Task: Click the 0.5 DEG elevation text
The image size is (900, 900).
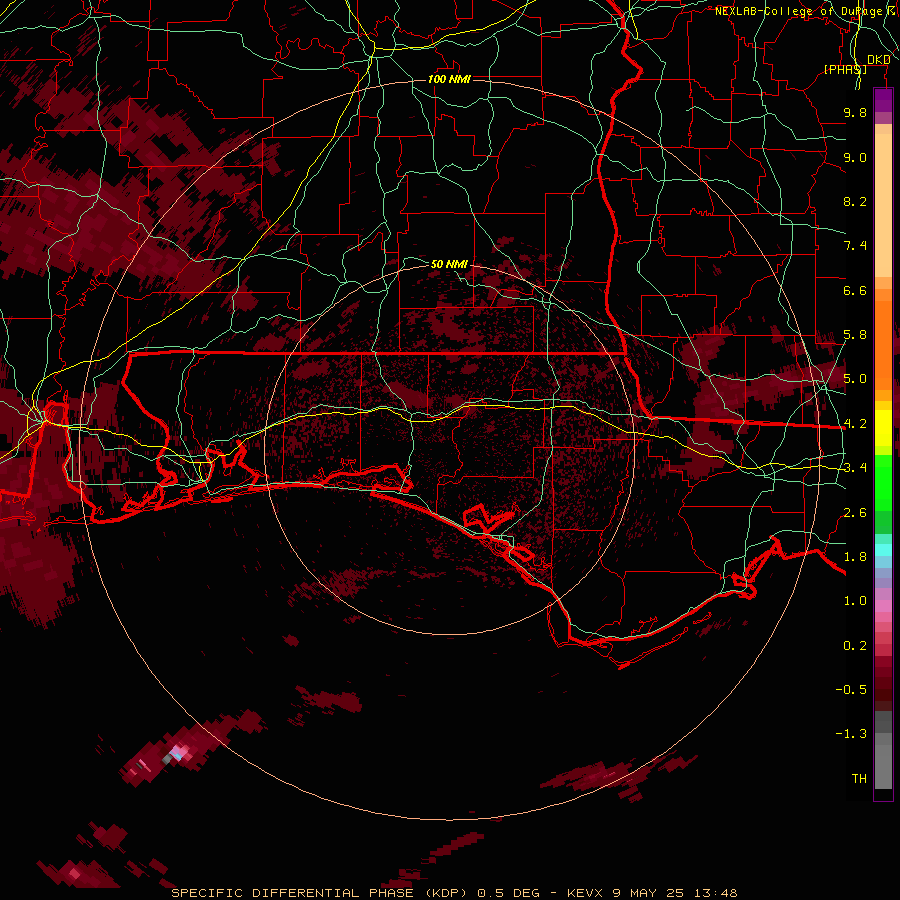Action: point(509,893)
